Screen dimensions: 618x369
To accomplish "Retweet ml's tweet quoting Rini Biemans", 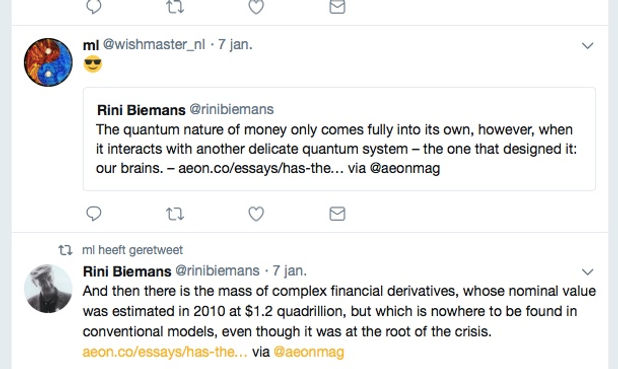I will pos(175,214).
